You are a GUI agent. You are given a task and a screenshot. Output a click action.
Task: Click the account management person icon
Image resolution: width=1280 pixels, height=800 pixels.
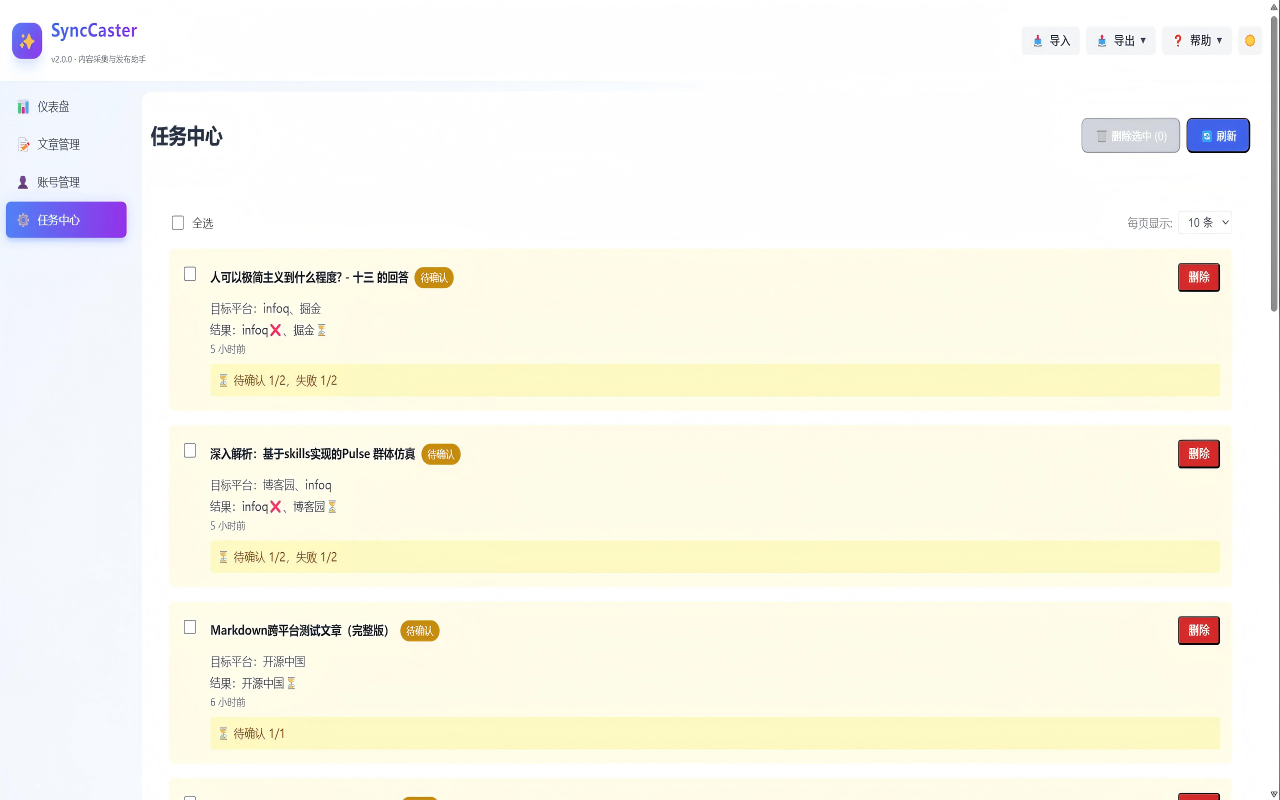pyautogui.click(x=23, y=183)
